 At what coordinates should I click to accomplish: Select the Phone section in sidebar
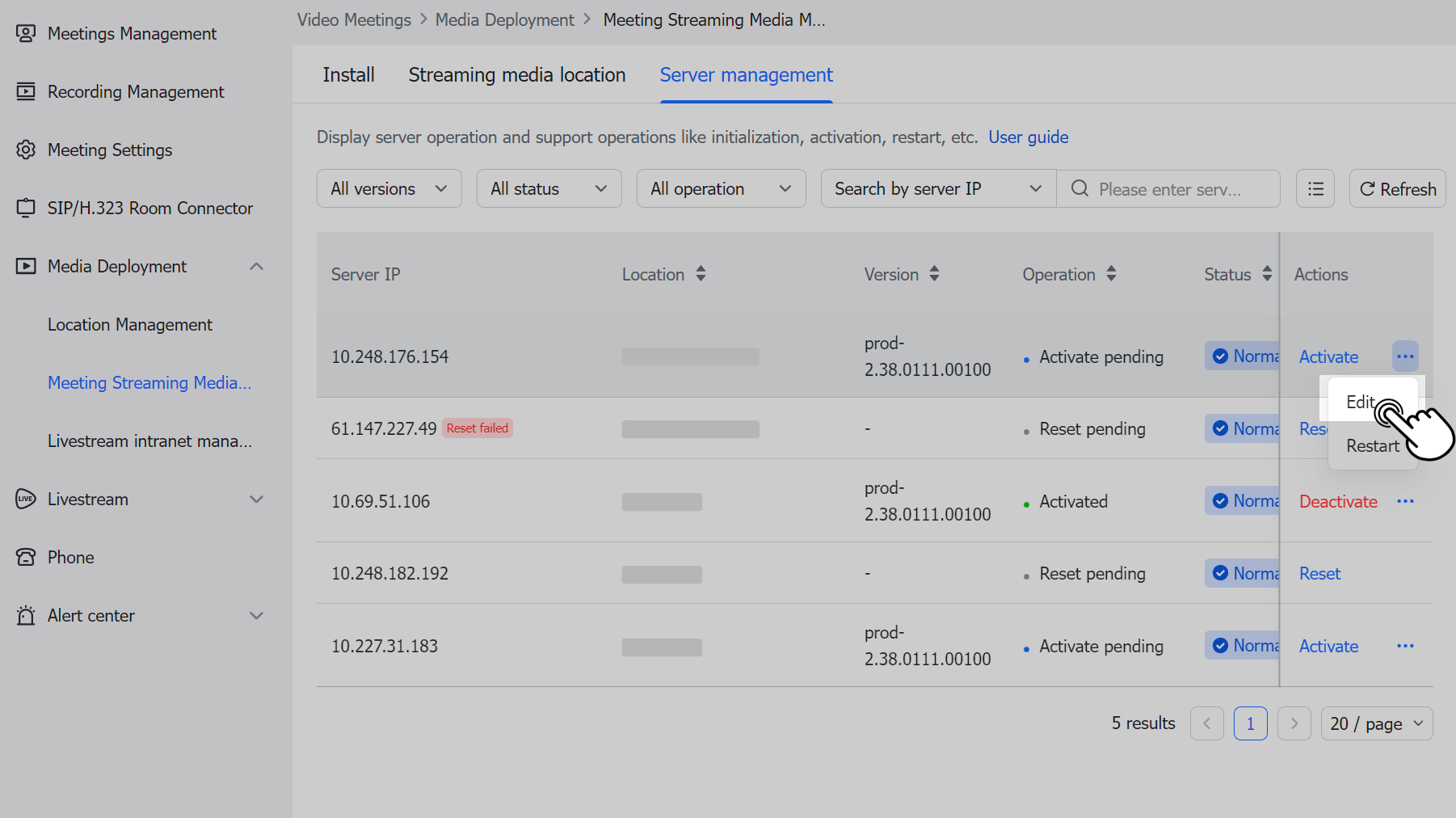click(x=71, y=557)
